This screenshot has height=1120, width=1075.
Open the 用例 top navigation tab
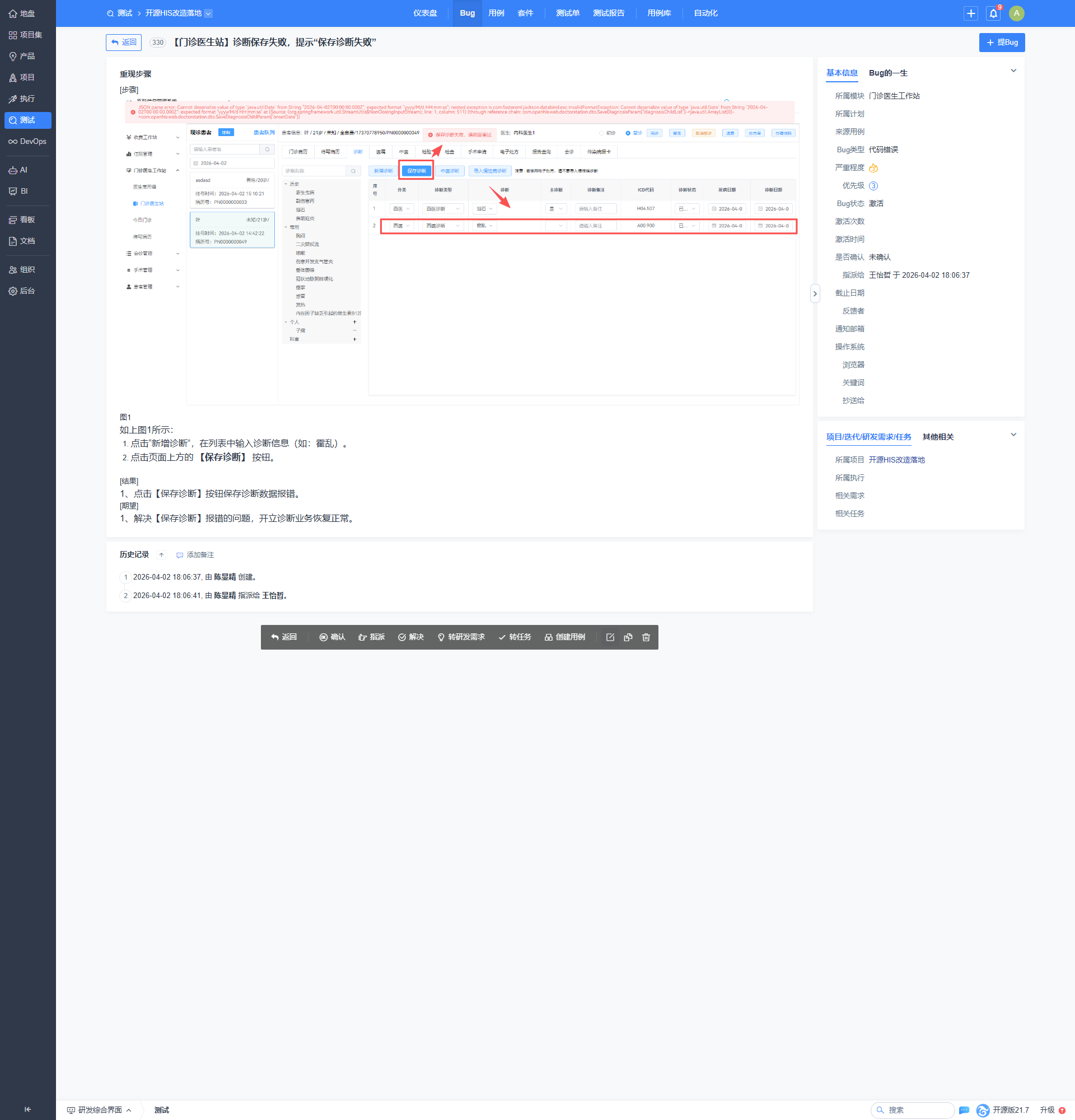tap(496, 13)
